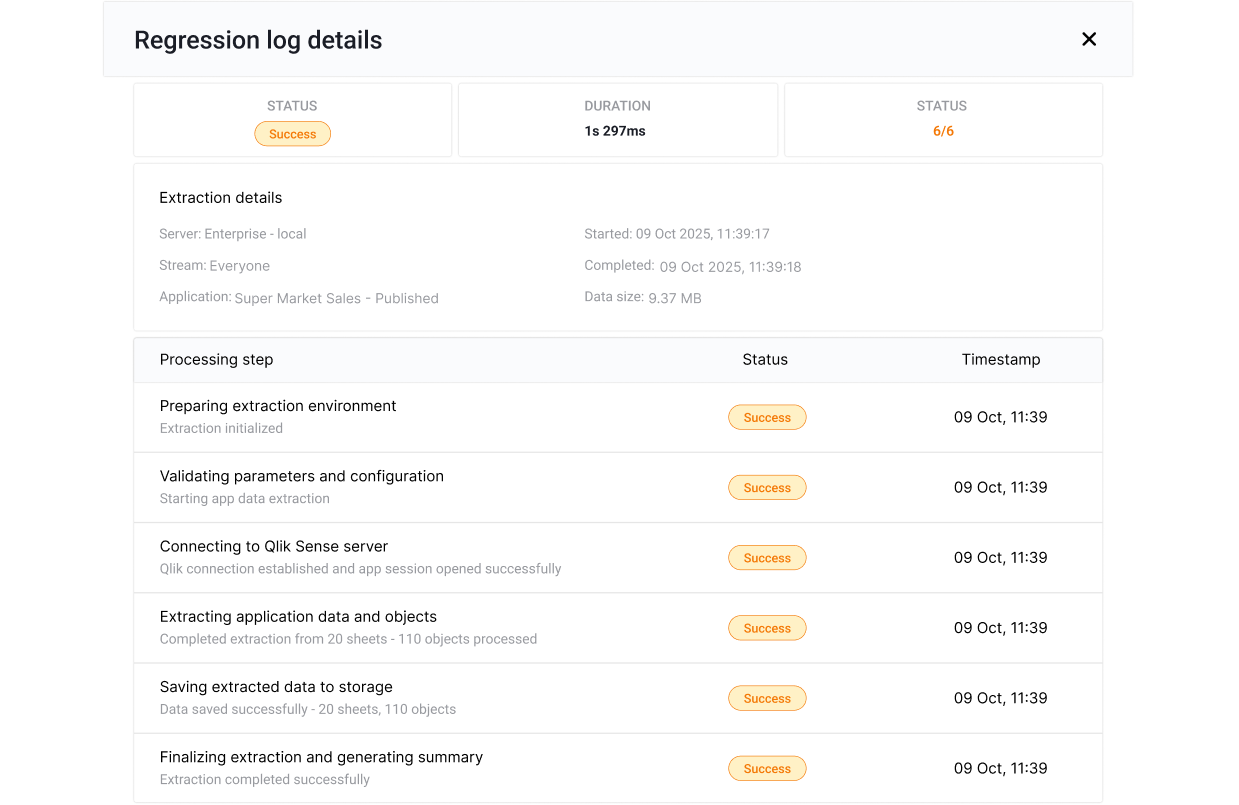Image resolution: width=1239 pixels, height=805 pixels.
Task: Click the Success badge for Preparing extraction environment
Action: click(x=767, y=417)
